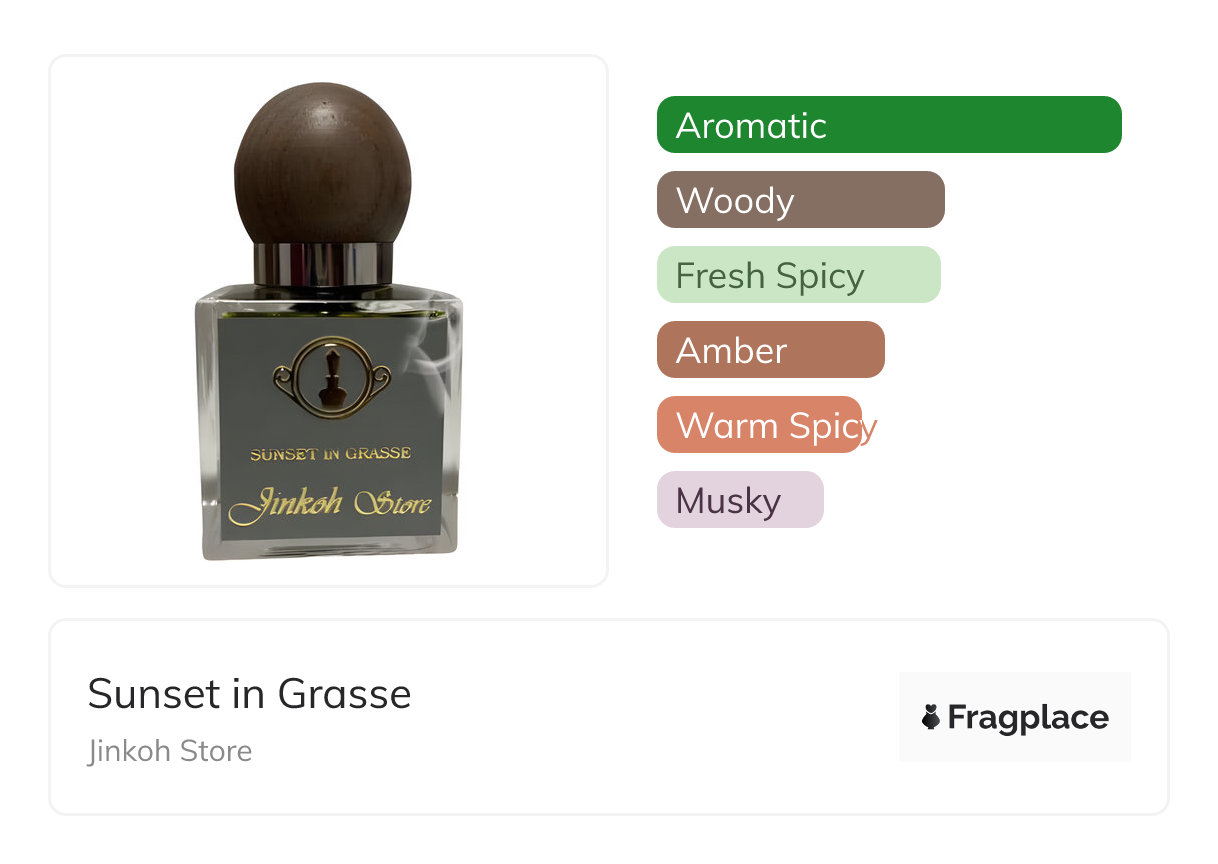Select the green Aromatic accord bar

pos(889,125)
